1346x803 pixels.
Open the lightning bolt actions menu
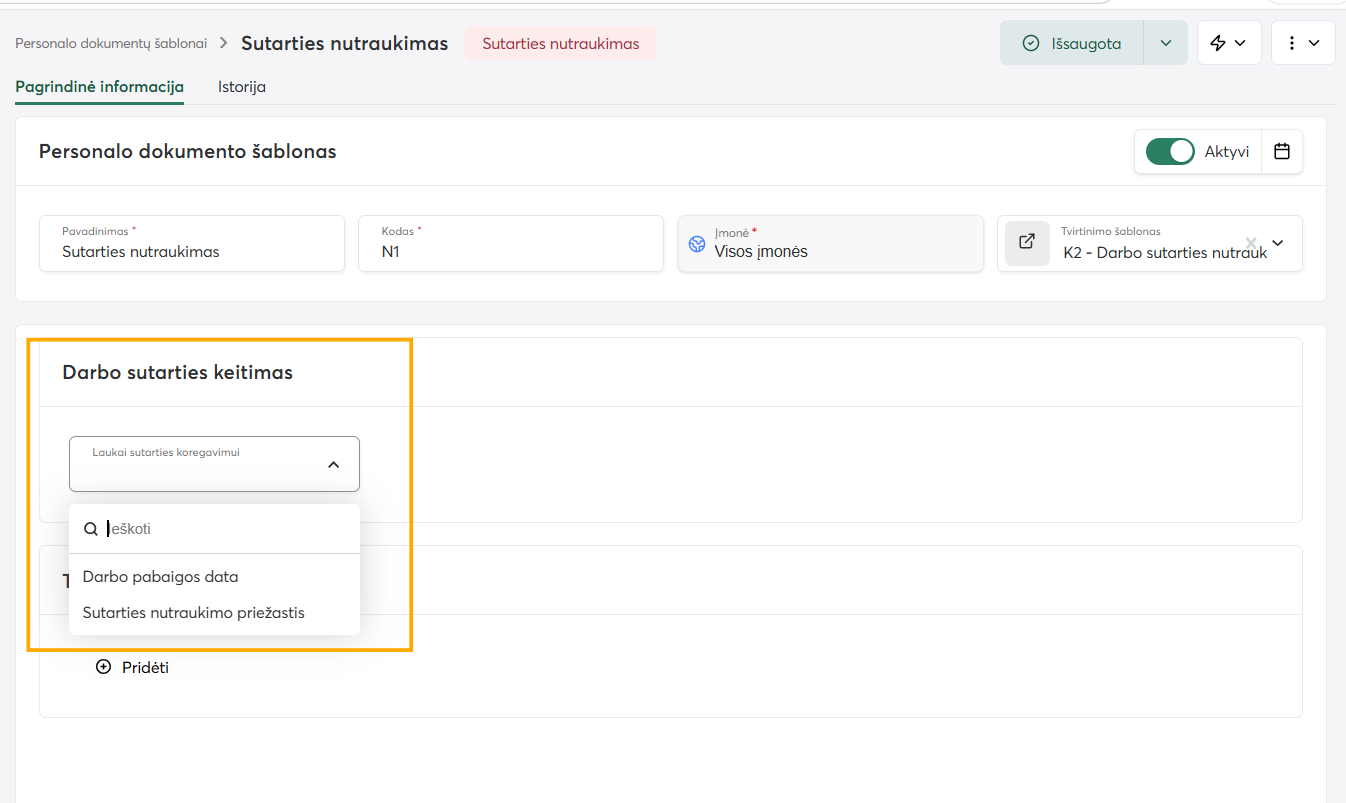click(x=1229, y=43)
